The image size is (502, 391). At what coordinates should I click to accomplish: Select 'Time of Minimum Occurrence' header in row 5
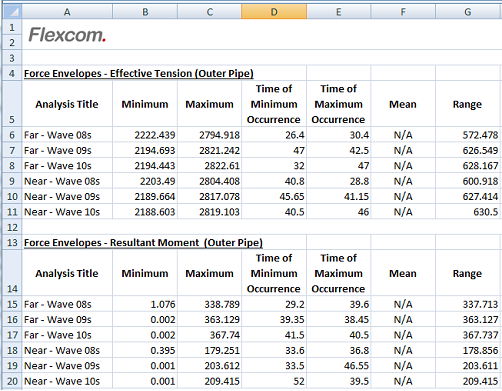[x=274, y=104]
